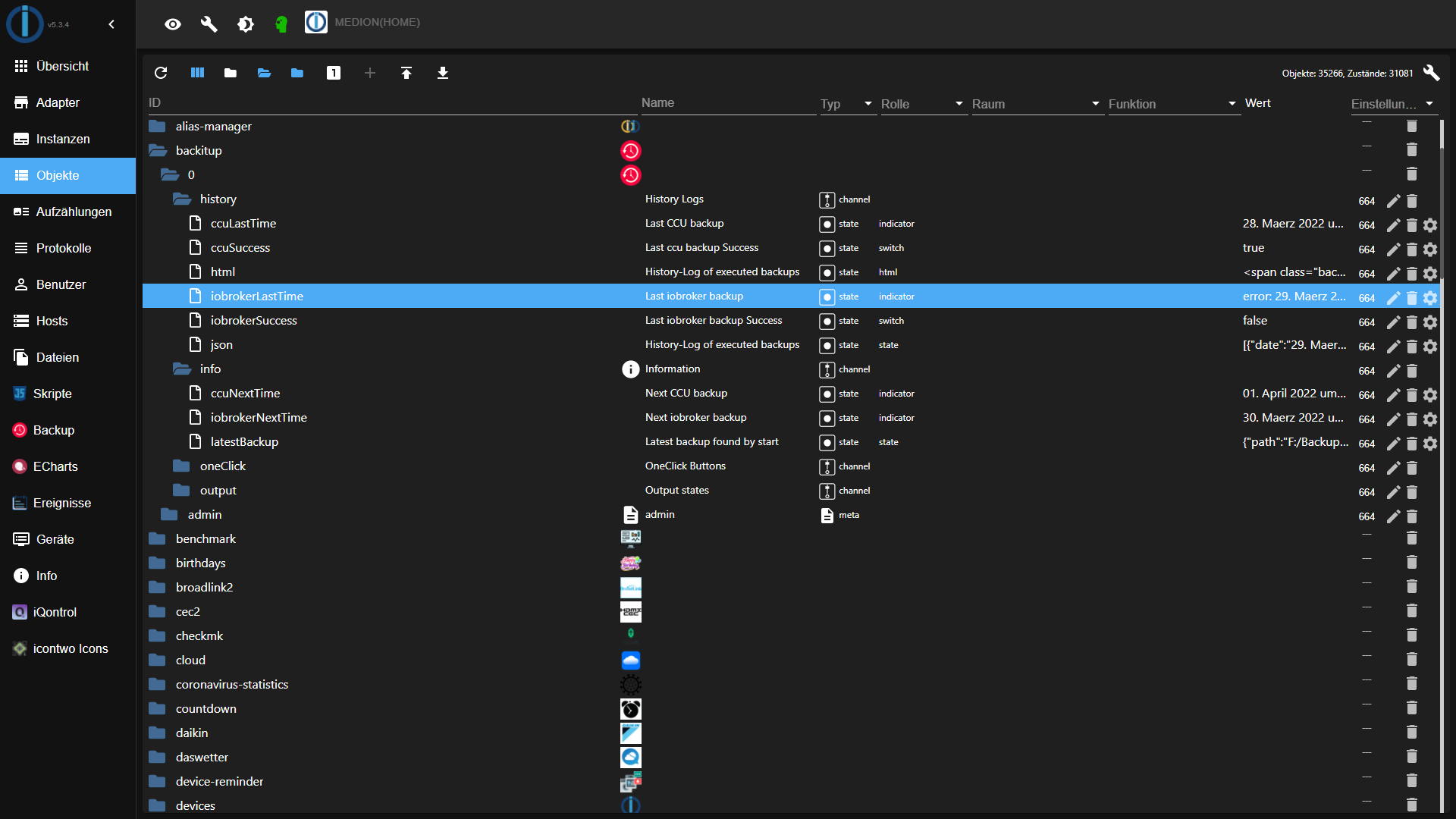1456x819 pixels.
Task: Expand the oneClick folder
Action: pyautogui.click(x=181, y=466)
